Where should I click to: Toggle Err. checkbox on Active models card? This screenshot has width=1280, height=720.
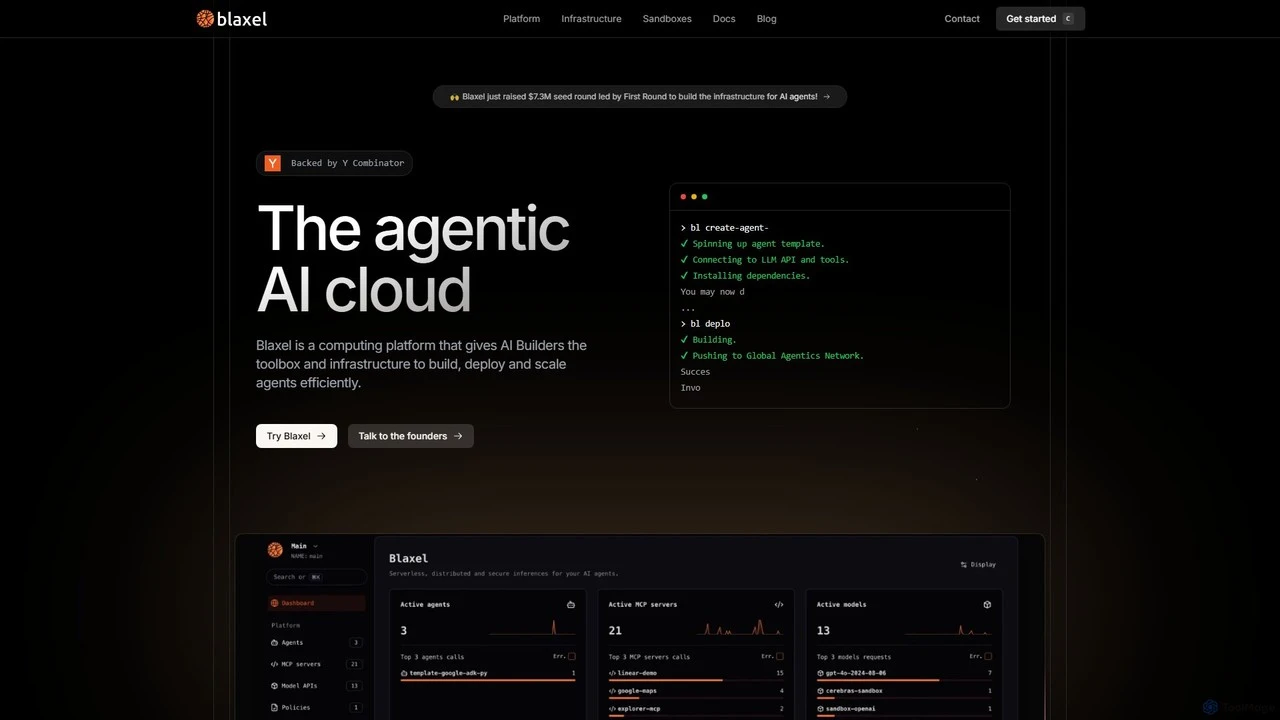(988, 657)
